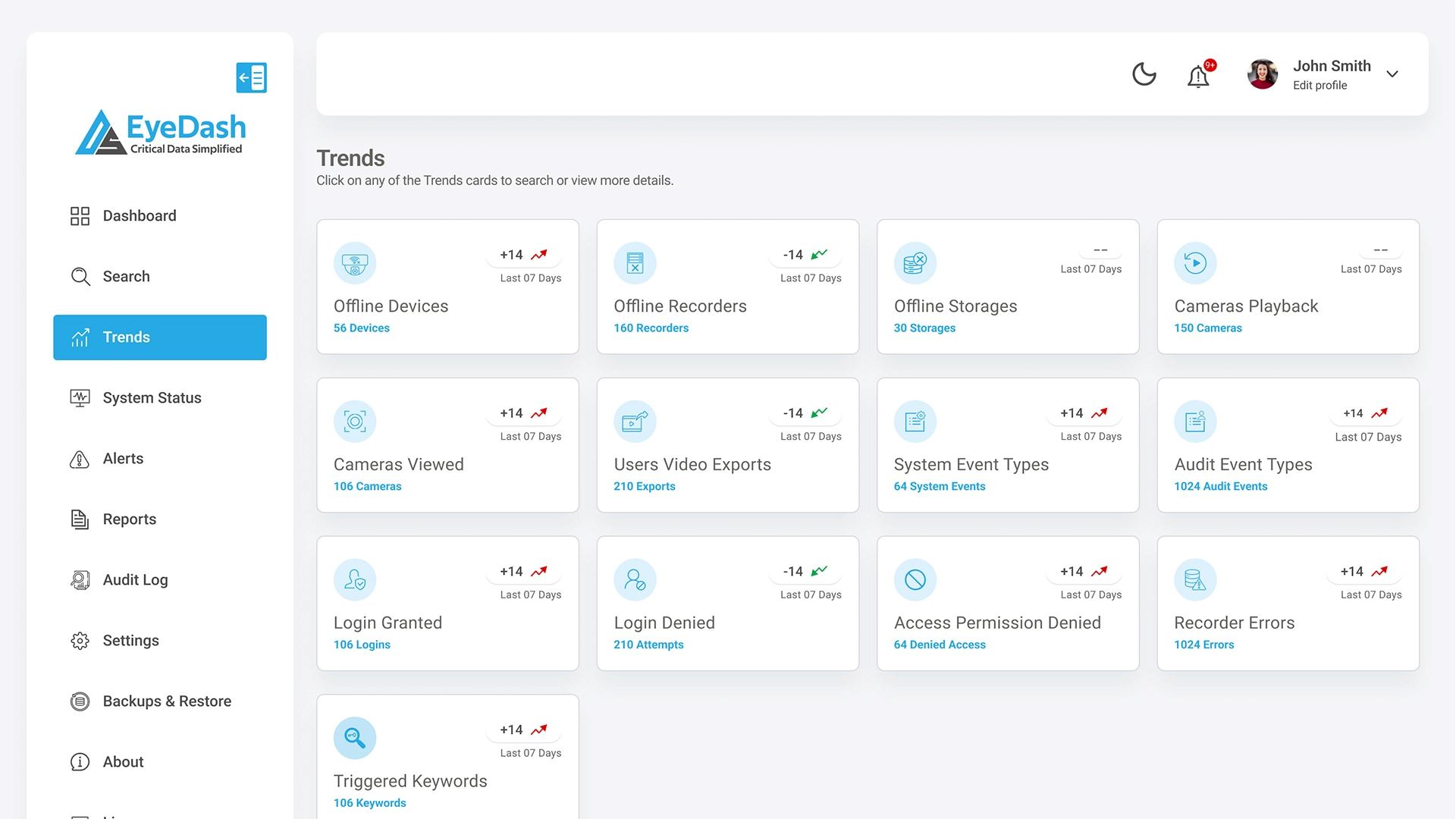The height and width of the screenshot is (819, 1456).
Task: Click the 106 Cameras link
Action: click(368, 487)
